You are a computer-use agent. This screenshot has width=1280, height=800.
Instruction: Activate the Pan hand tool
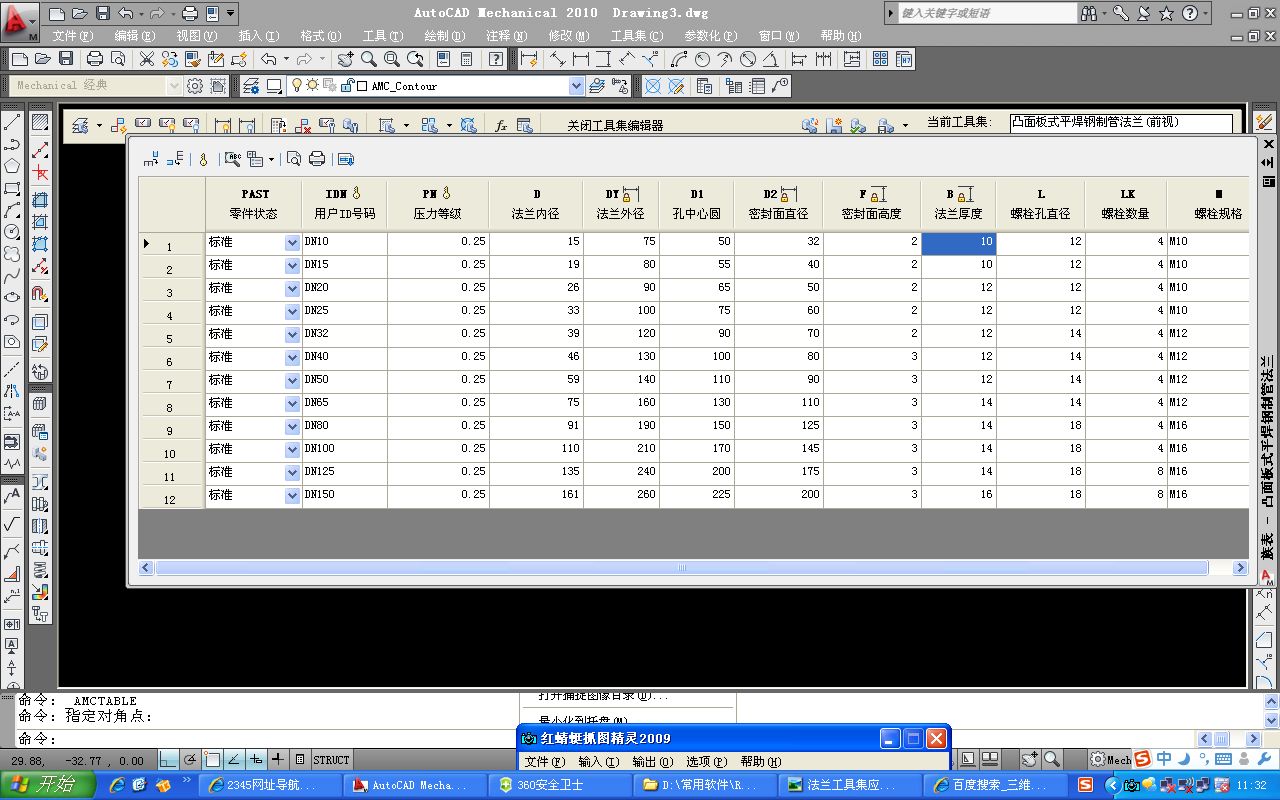[x=347, y=59]
